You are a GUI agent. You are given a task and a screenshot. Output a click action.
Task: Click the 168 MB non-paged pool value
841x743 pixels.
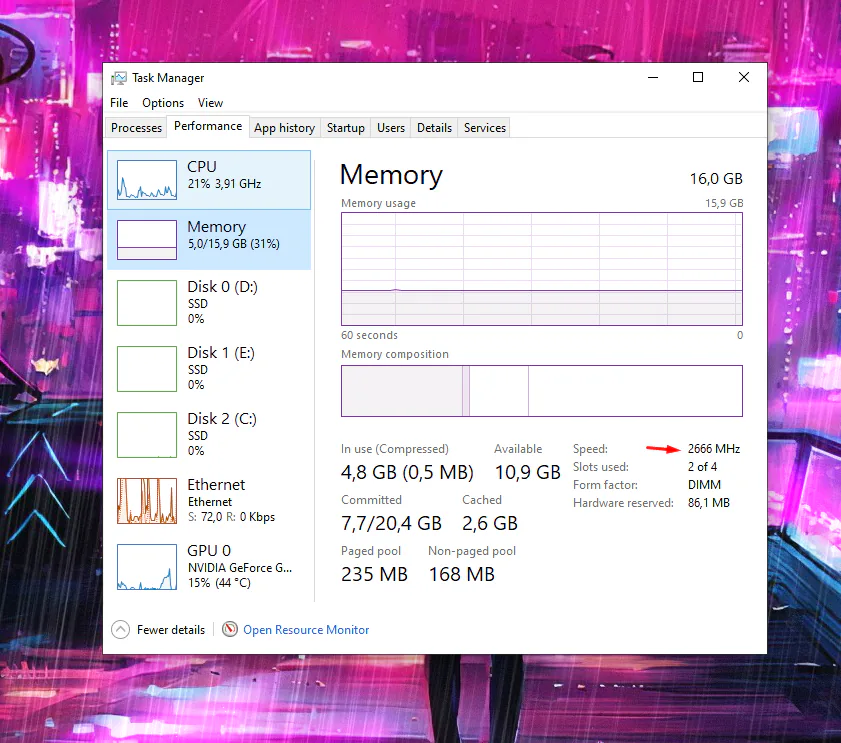click(x=461, y=575)
